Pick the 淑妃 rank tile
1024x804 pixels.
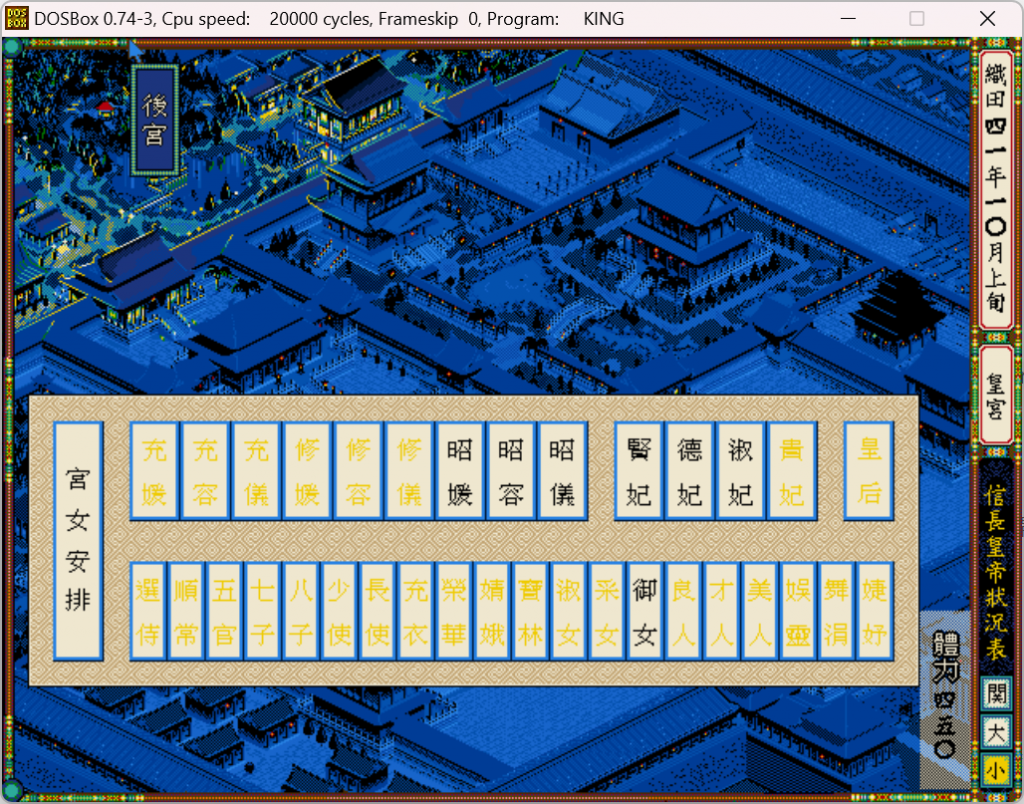[x=741, y=471]
